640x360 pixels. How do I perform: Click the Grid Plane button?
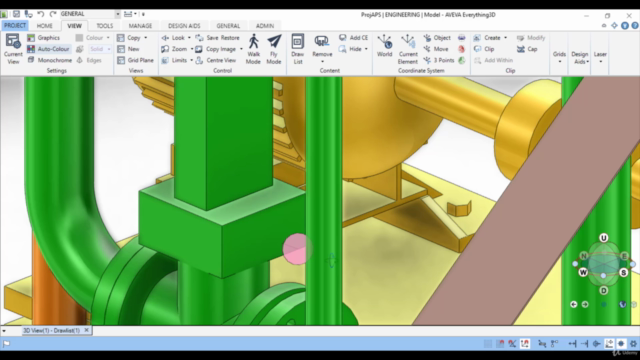pyautogui.click(x=135, y=60)
